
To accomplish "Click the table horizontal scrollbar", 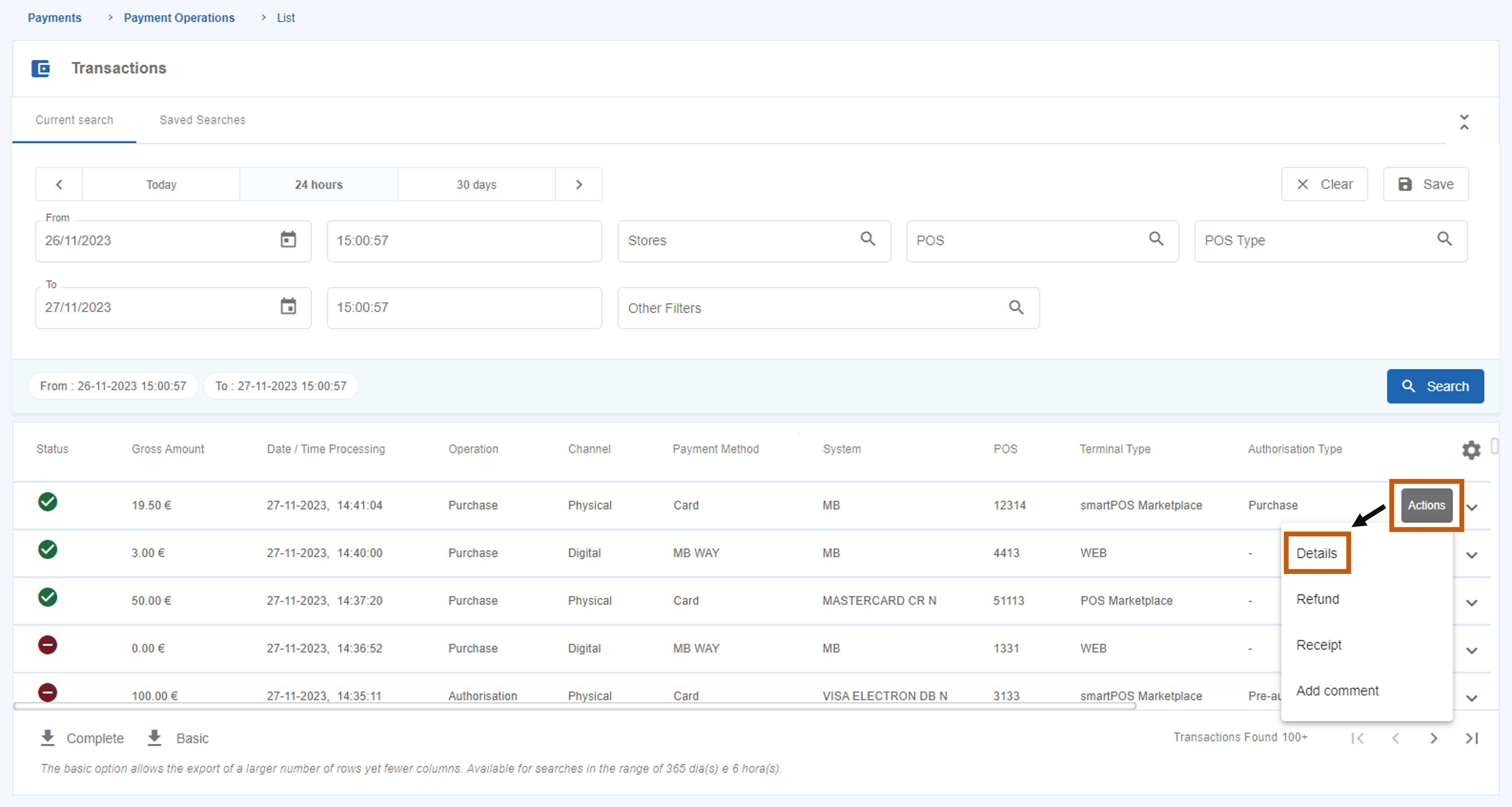I will (575, 706).
